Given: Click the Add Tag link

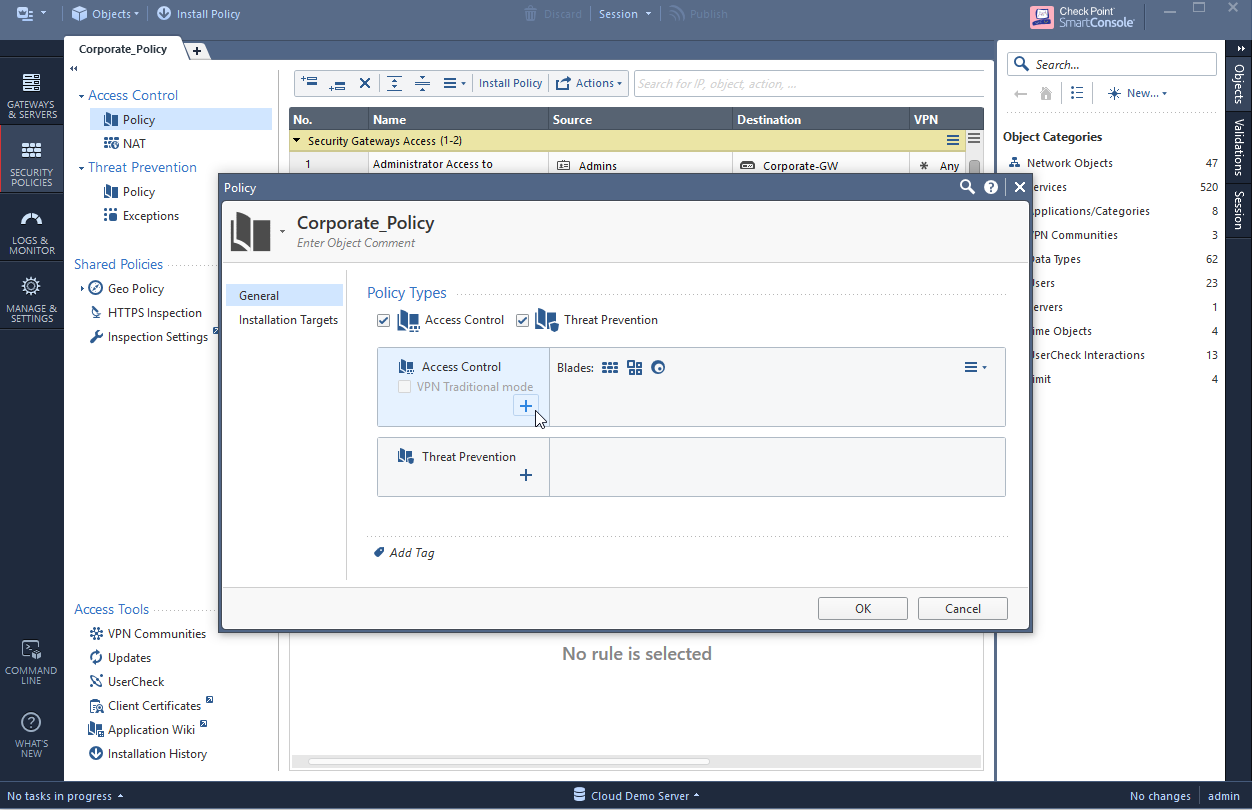Looking at the screenshot, I should point(404,553).
